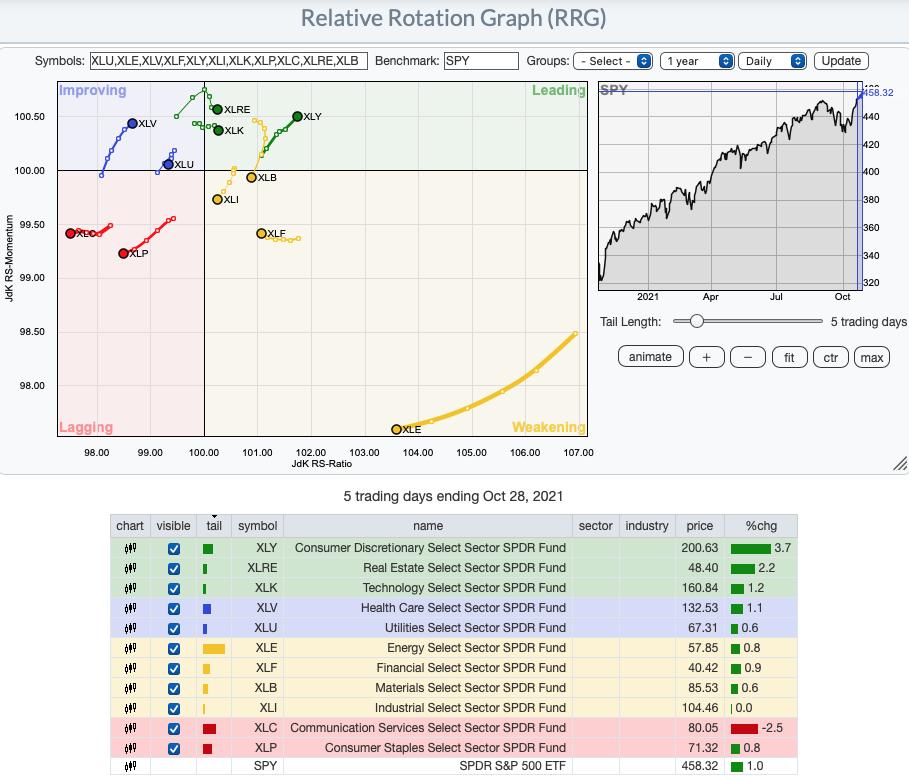Focus the Symbols input field
This screenshot has width=909, height=777.
[228, 61]
